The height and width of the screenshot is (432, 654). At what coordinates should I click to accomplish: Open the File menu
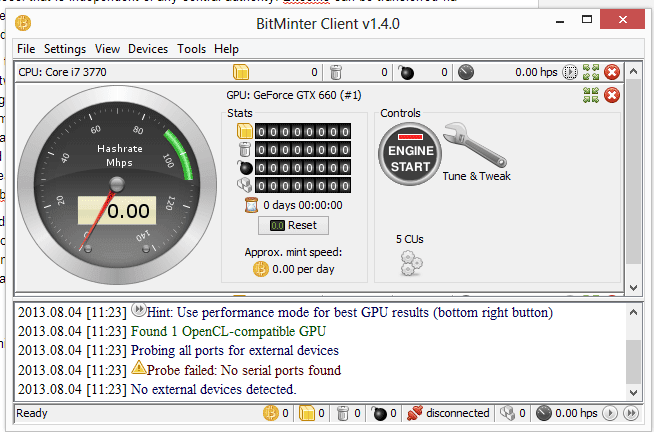tap(26, 49)
